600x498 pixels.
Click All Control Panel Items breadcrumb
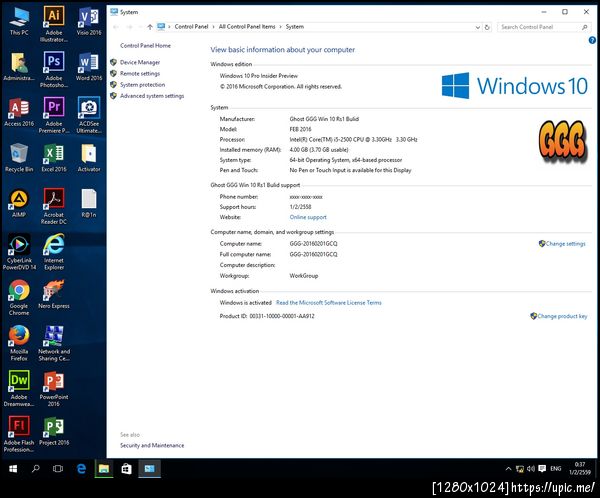pos(247,27)
